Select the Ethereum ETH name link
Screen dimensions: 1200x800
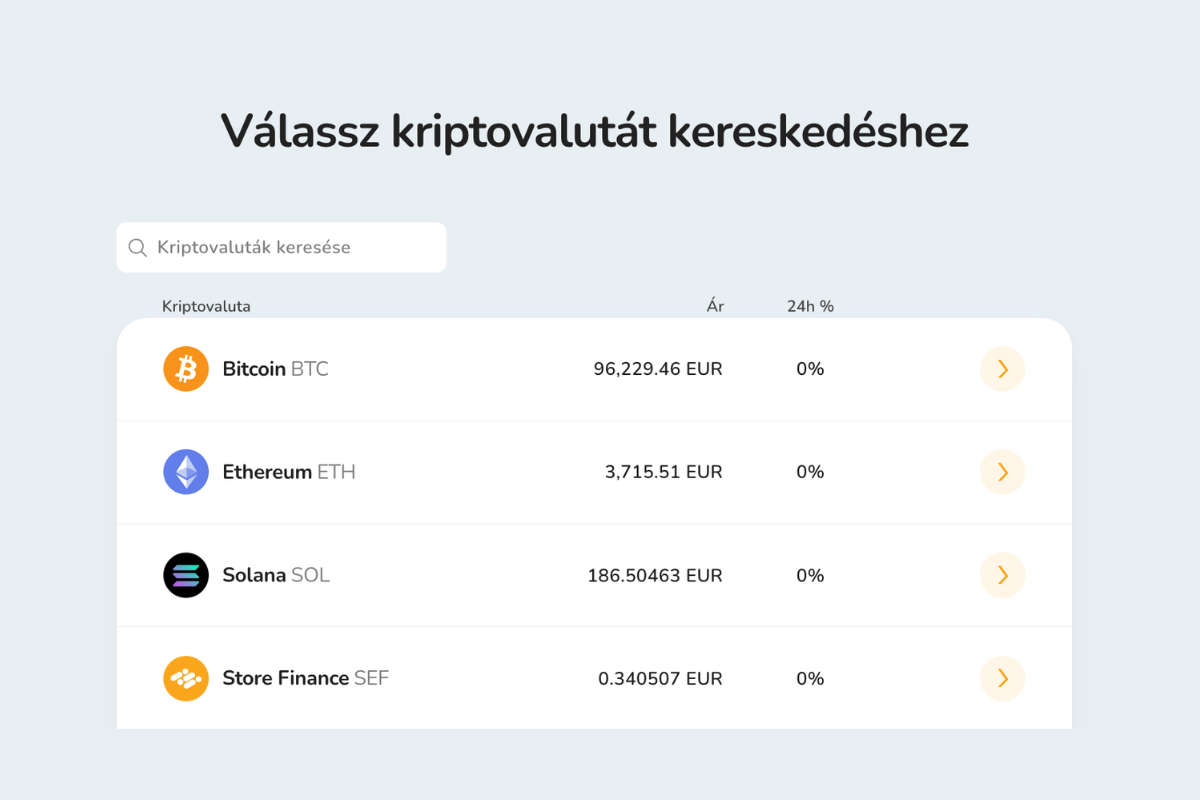(x=289, y=471)
